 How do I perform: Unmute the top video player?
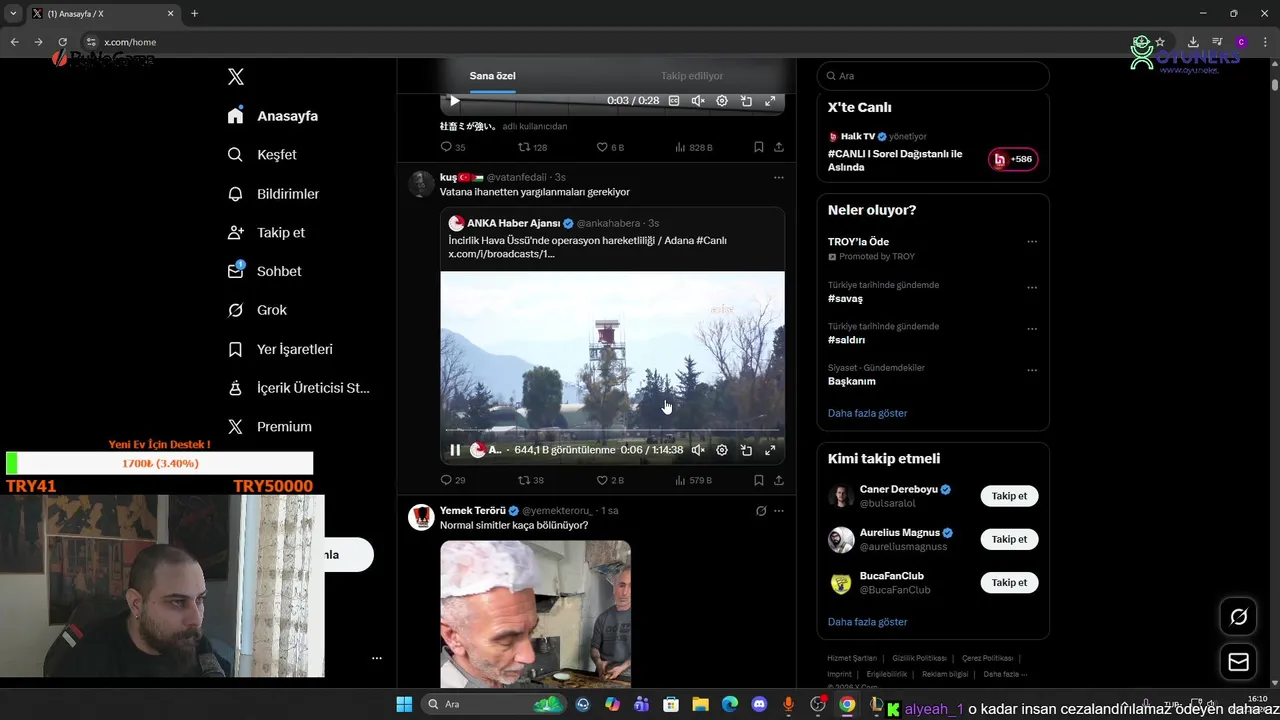pyautogui.click(x=698, y=101)
